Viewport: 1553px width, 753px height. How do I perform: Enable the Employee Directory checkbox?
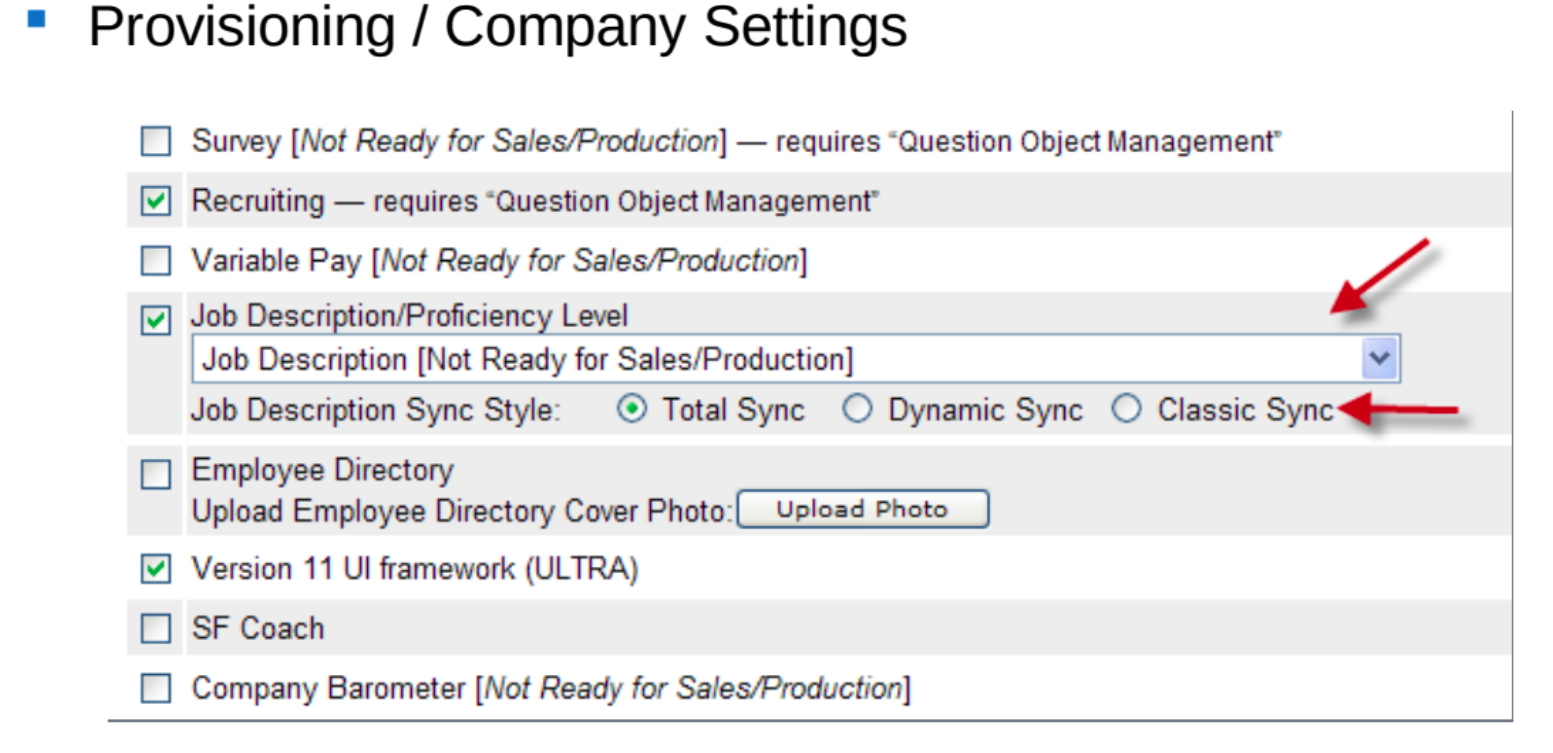(155, 476)
